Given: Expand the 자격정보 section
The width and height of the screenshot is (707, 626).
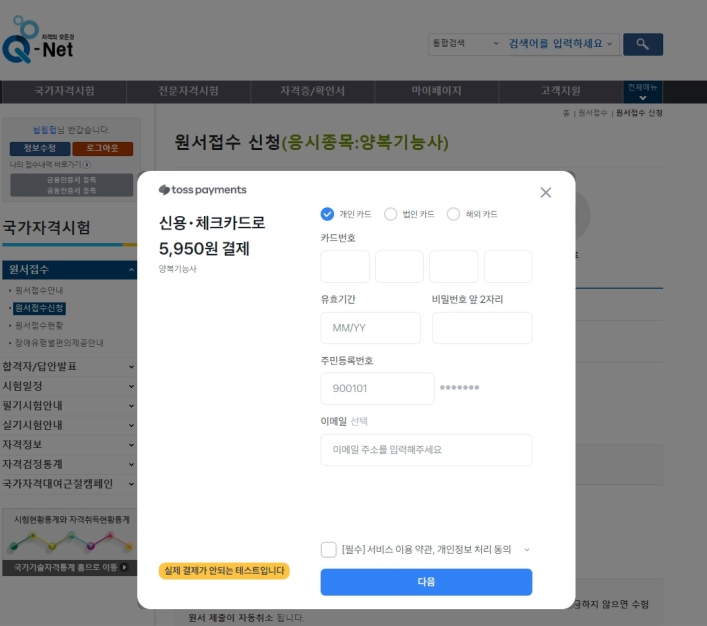Looking at the screenshot, I should (69, 445).
